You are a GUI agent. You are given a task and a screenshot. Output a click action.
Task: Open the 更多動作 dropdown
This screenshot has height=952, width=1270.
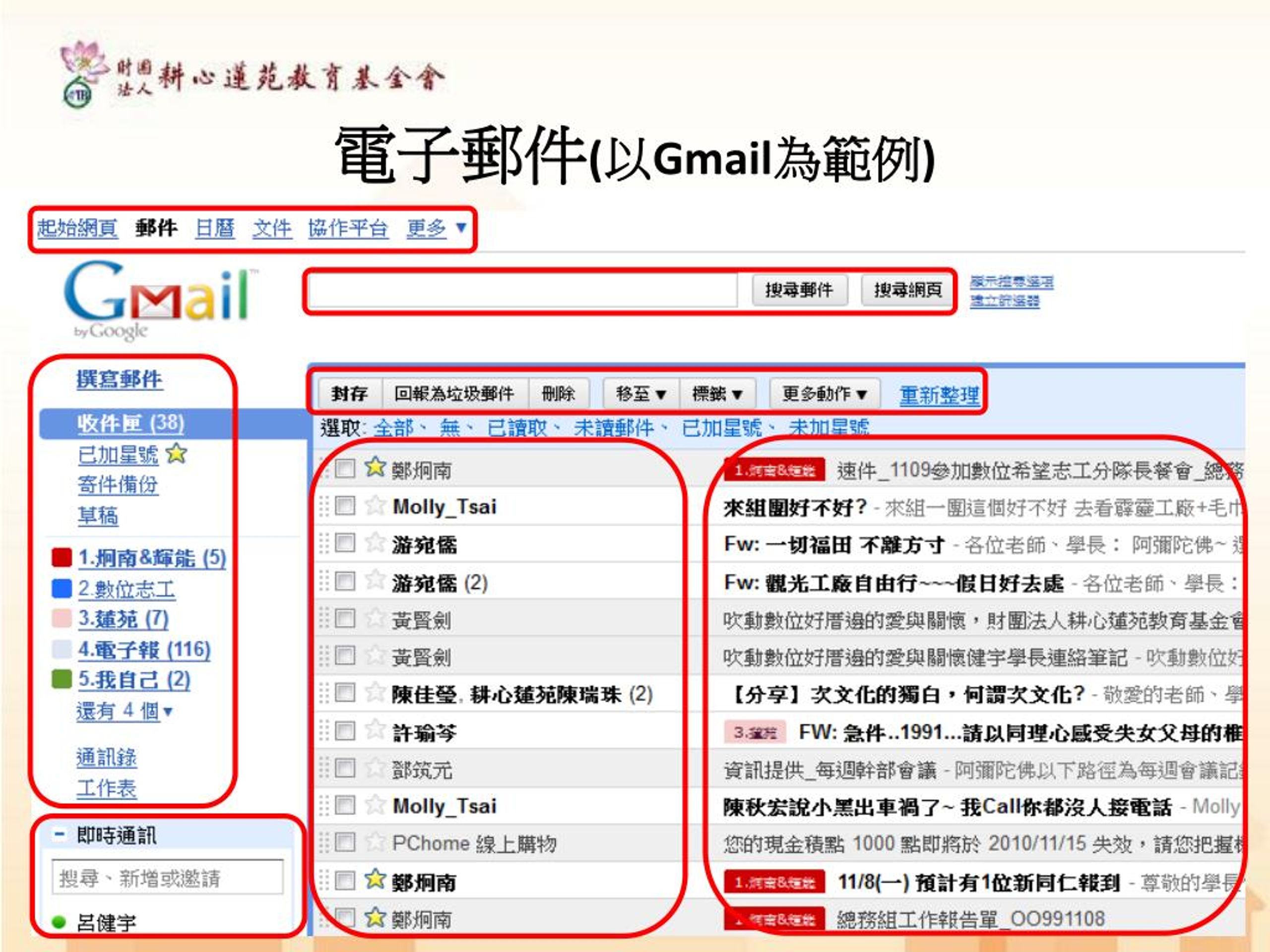(825, 394)
